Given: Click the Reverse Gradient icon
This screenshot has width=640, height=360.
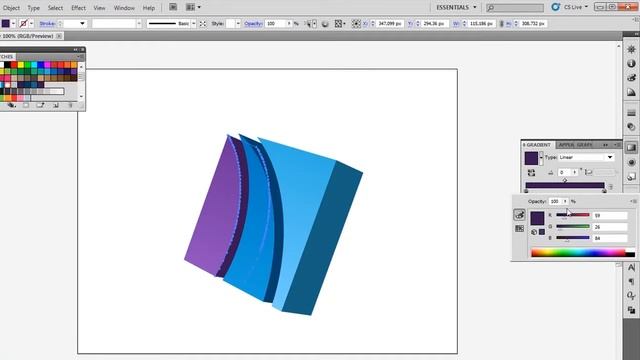Looking at the screenshot, I should click(x=531, y=173).
